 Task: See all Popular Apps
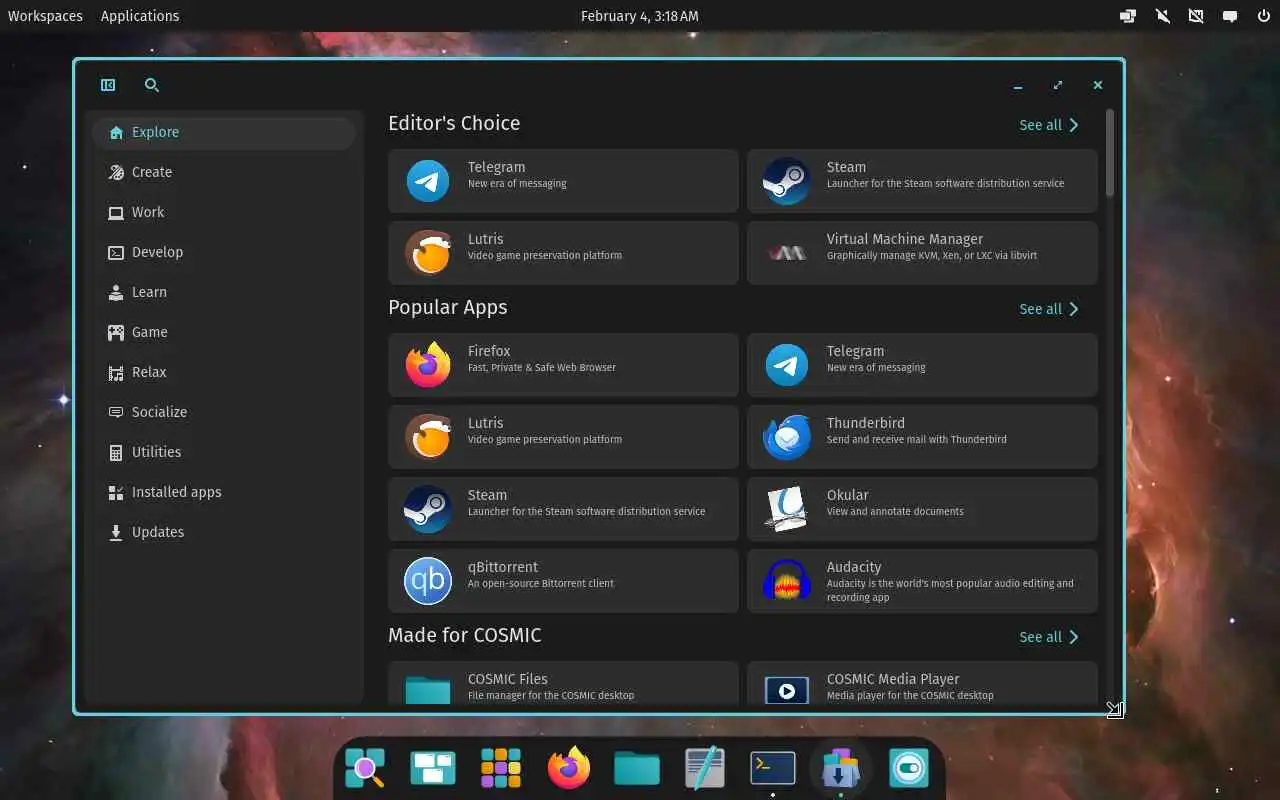click(1049, 309)
